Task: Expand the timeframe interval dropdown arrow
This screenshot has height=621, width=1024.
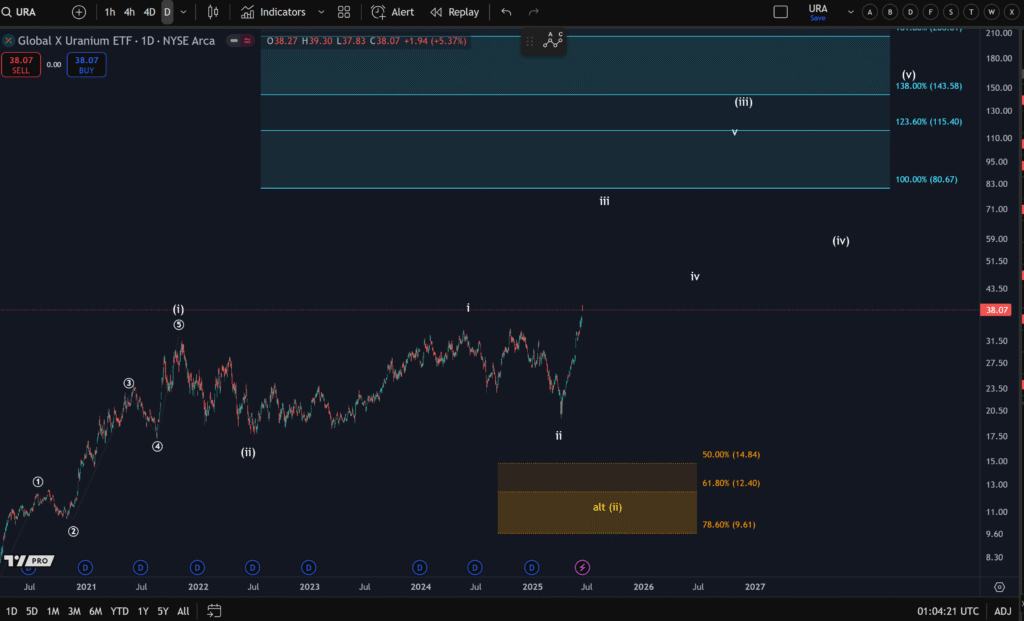Action: (184, 12)
